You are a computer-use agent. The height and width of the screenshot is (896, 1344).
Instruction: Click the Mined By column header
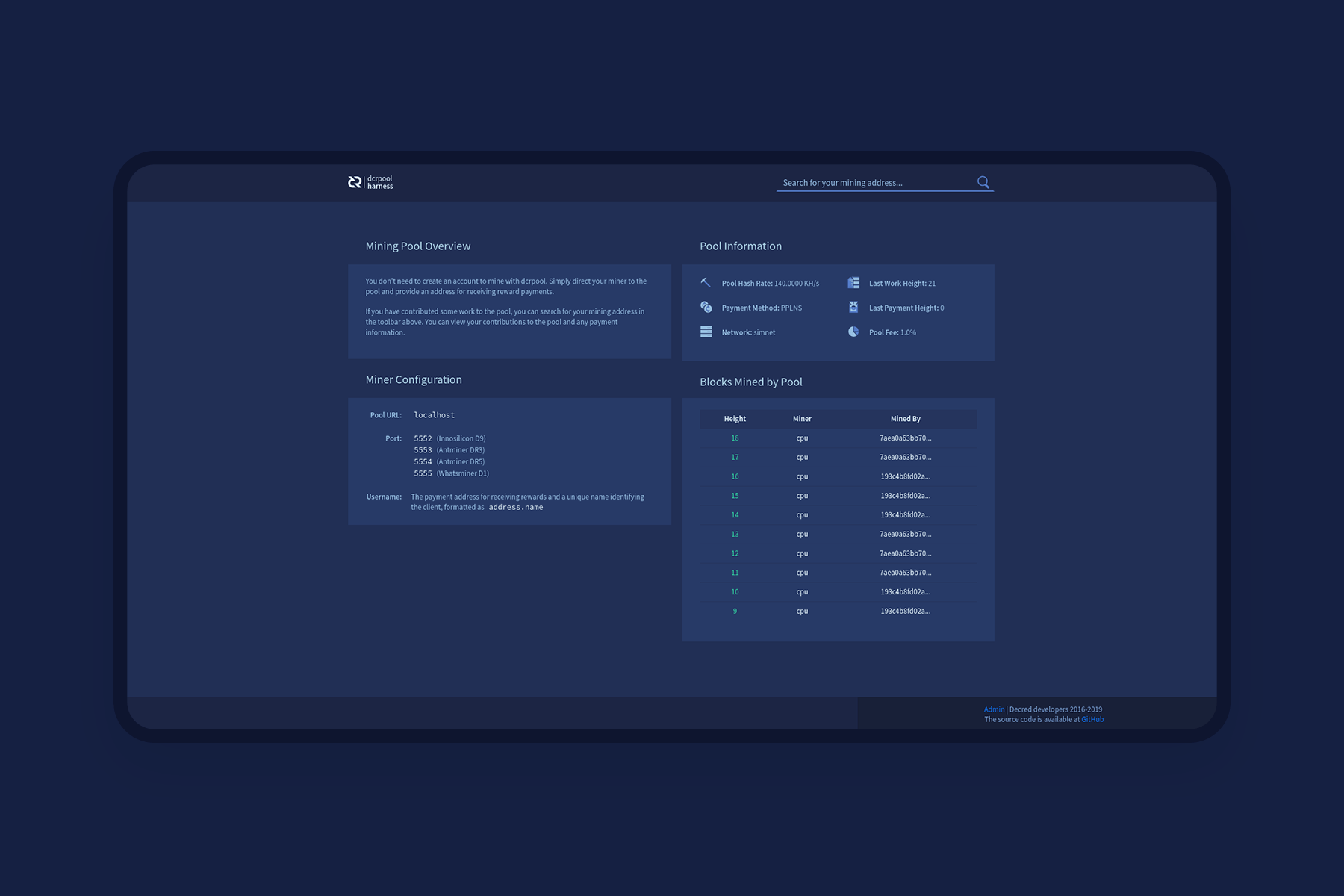pos(905,419)
